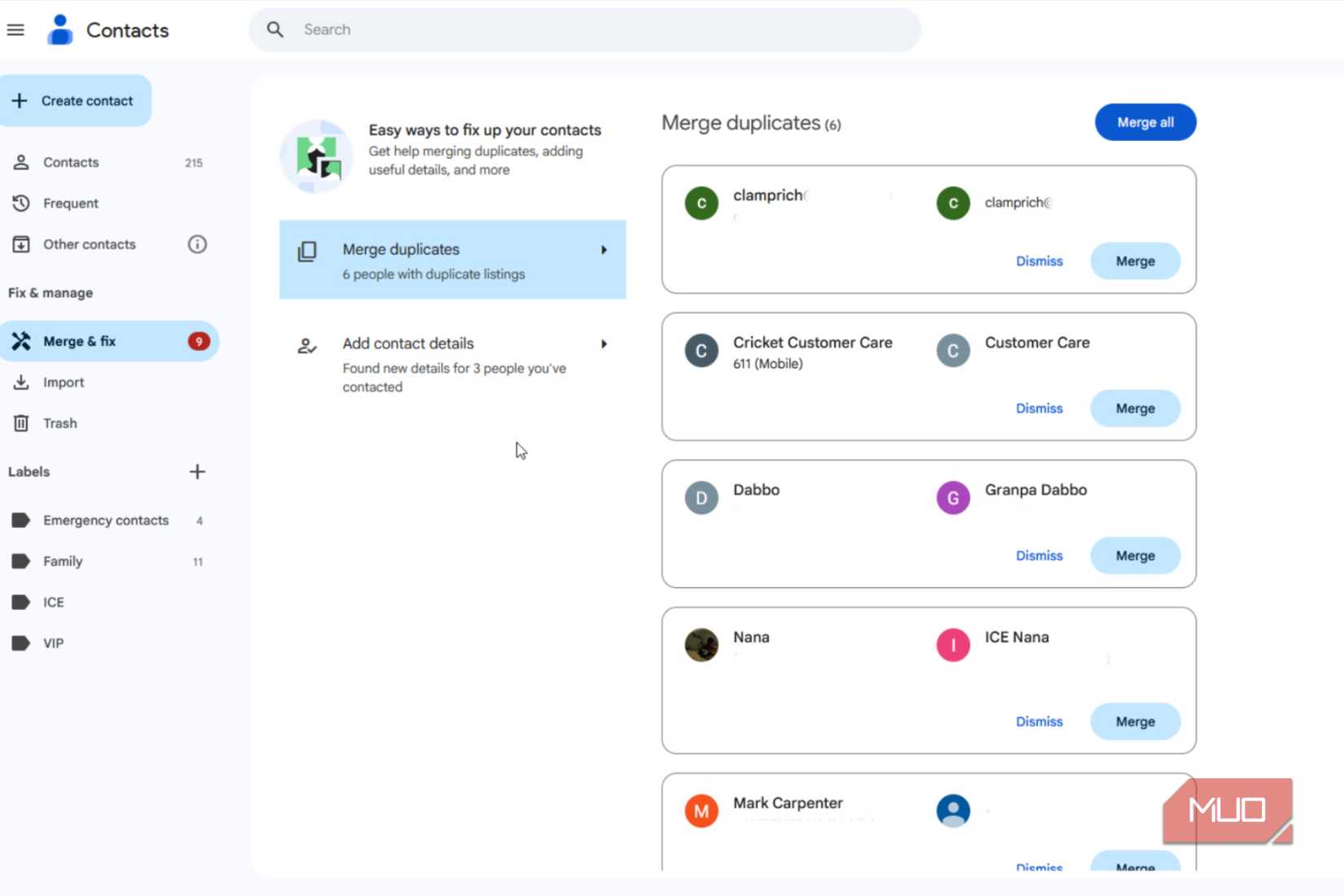
Task: Click the blue default person avatar
Action: (x=953, y=811)
